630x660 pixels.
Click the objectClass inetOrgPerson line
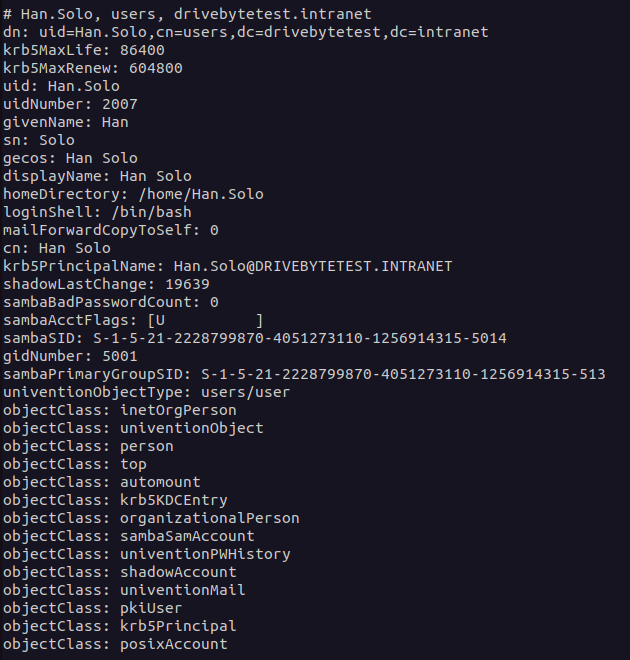pyautogui.click(x=120, y=410)
